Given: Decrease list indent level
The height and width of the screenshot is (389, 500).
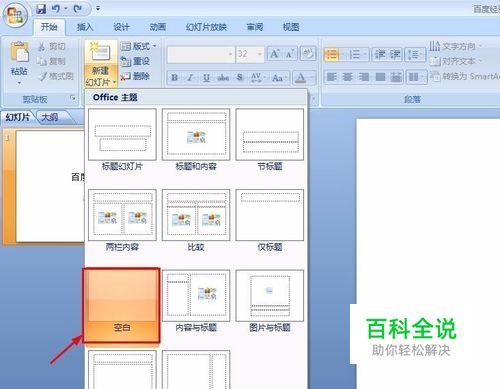Looking at the screenshot, I should pyautogui.click(x=380, y=54).
